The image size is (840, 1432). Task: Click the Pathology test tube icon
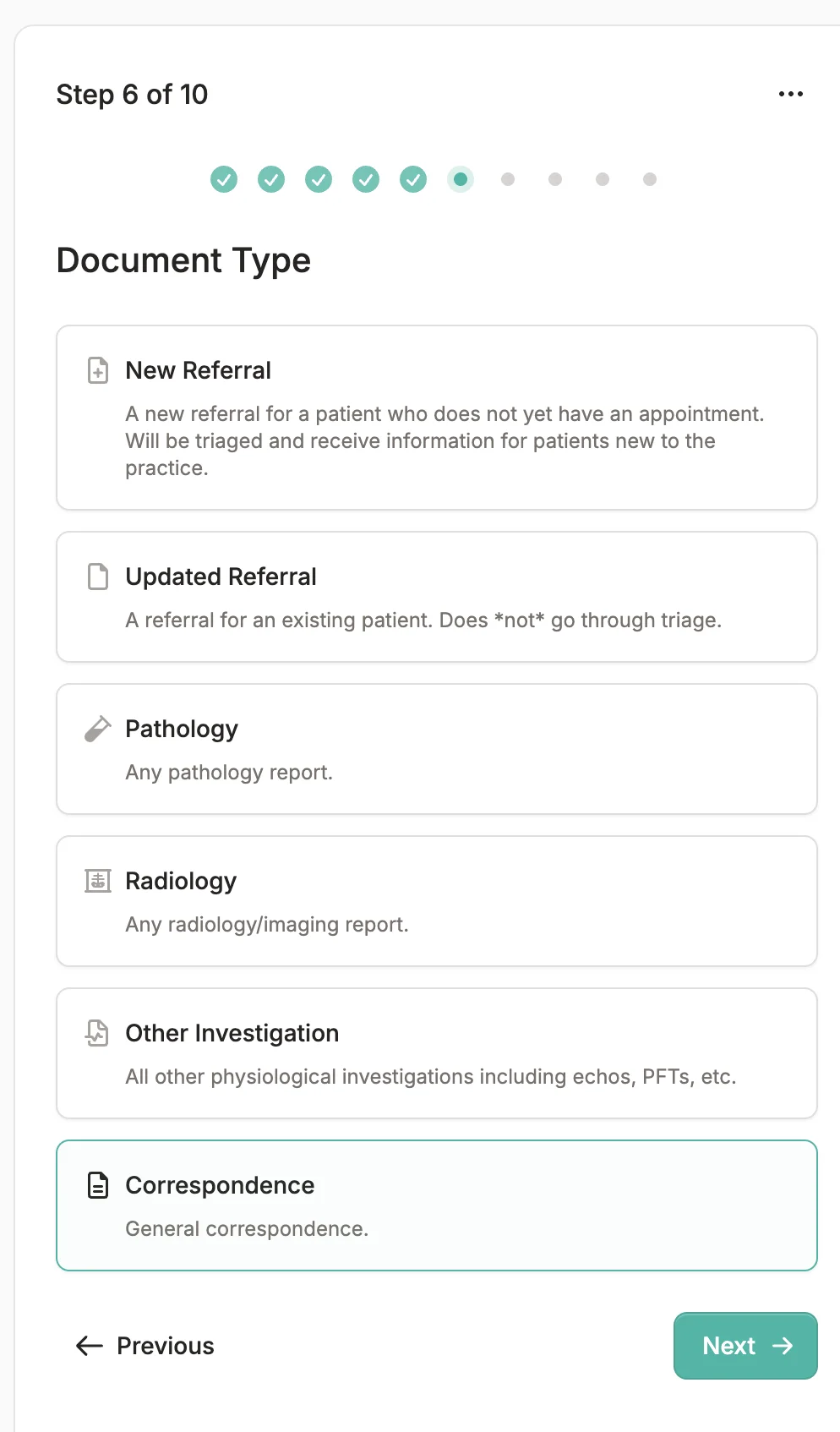(x=98, y=729)
